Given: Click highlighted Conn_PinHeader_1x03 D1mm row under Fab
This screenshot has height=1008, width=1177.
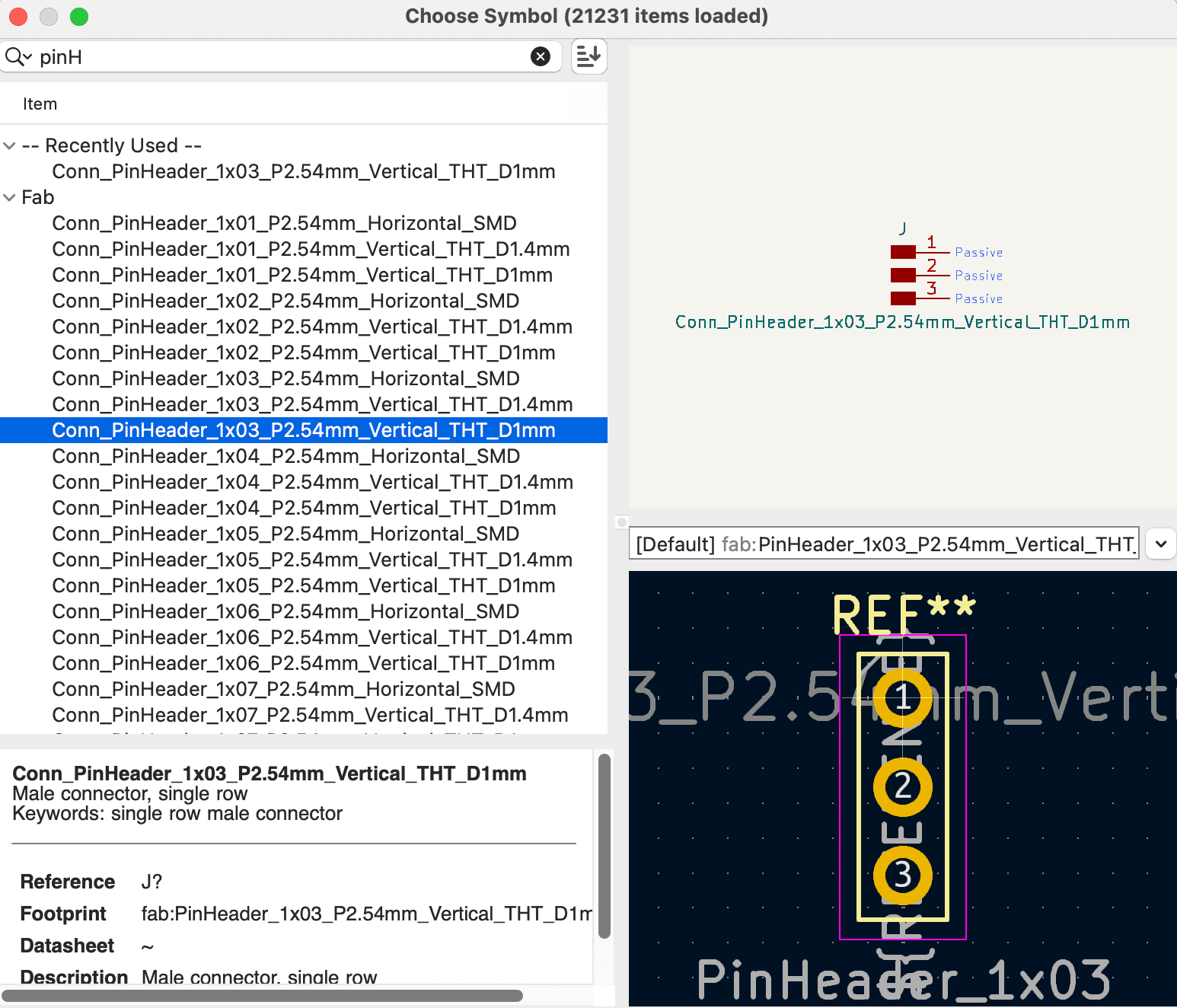Looking at the screenshot, I should click(x=304, y=430).
